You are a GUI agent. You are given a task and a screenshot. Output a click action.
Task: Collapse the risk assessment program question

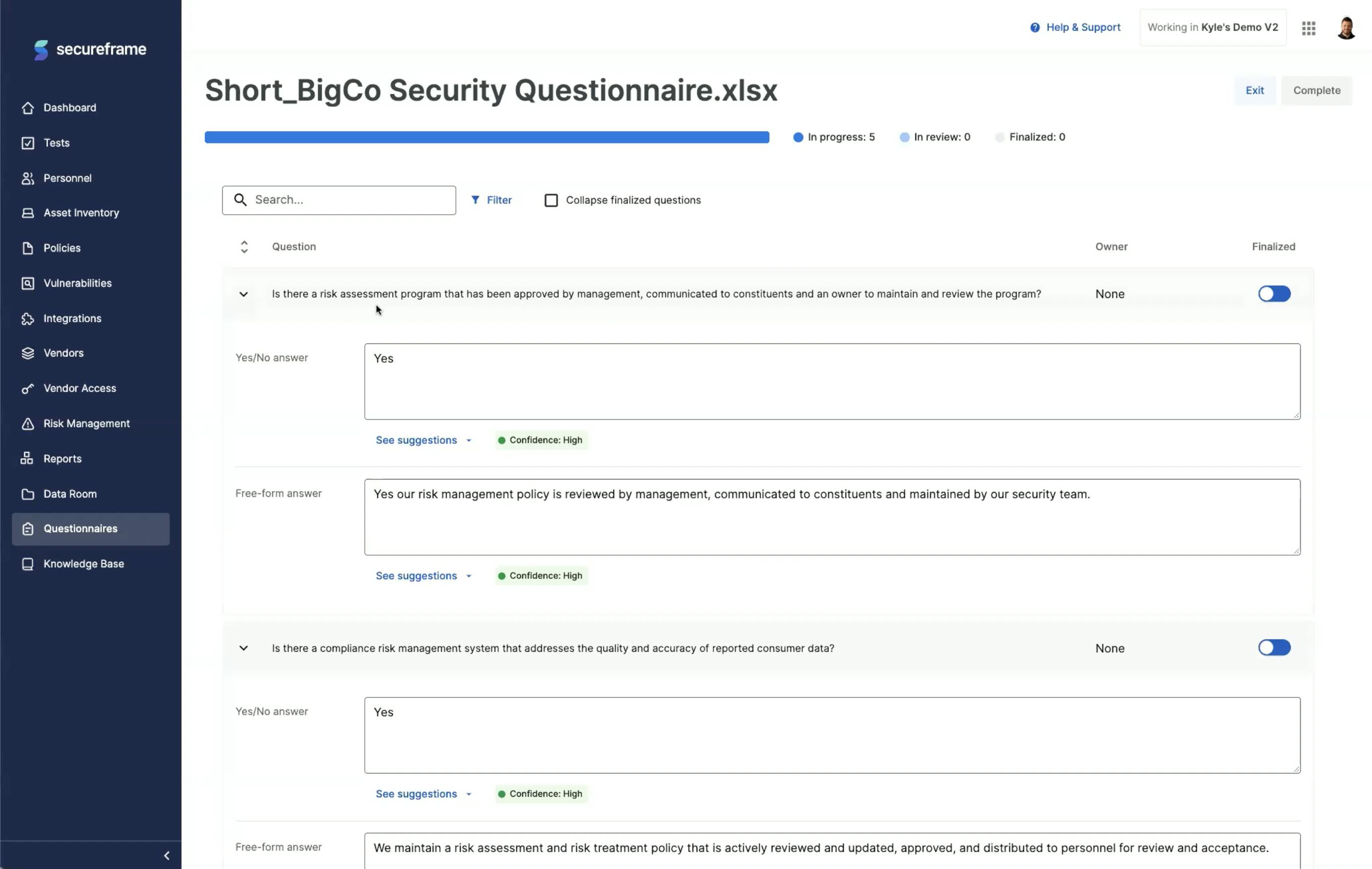click(244, 294)
